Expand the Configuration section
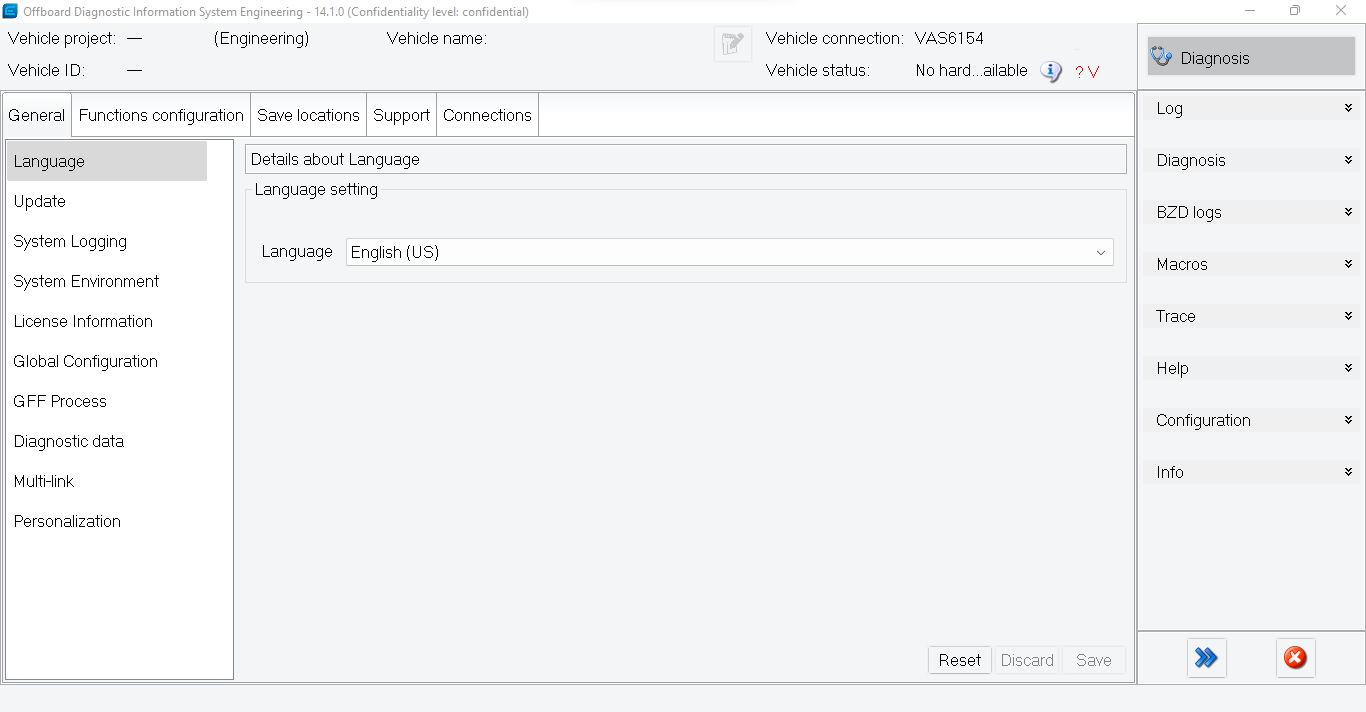 coord(1251,420)
